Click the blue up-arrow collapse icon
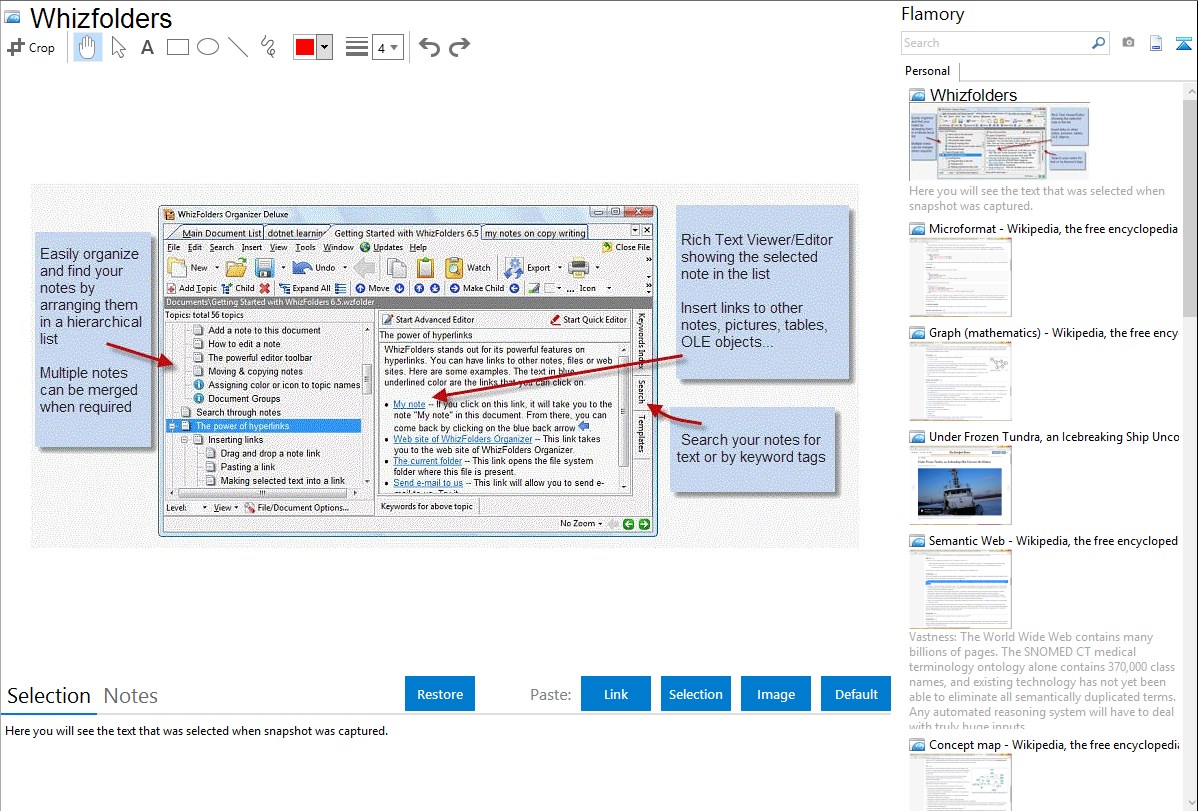The width and height of the screenshot is (1198, 811). pyautogui.click(x=1183, y=43)
